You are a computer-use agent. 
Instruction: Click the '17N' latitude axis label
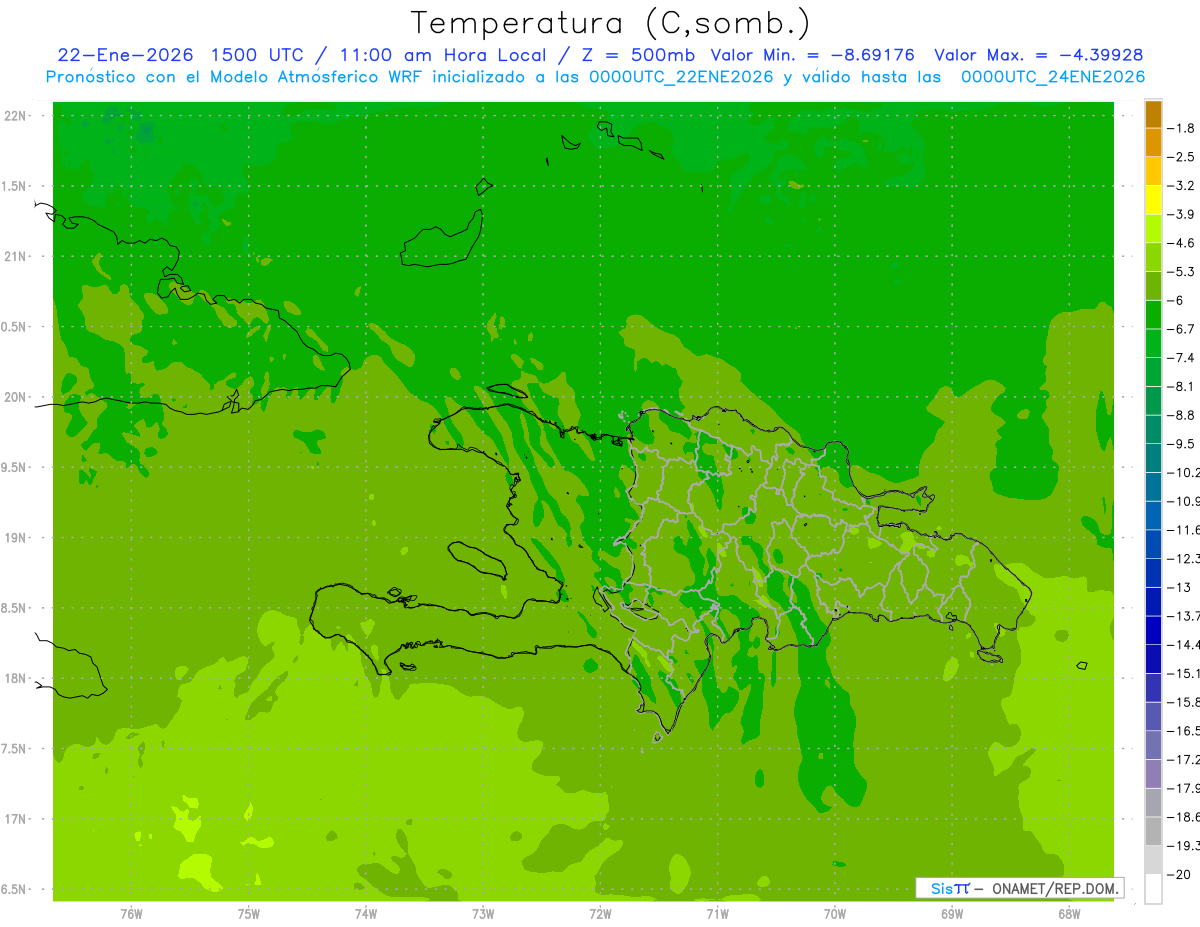tap(16, 819)
